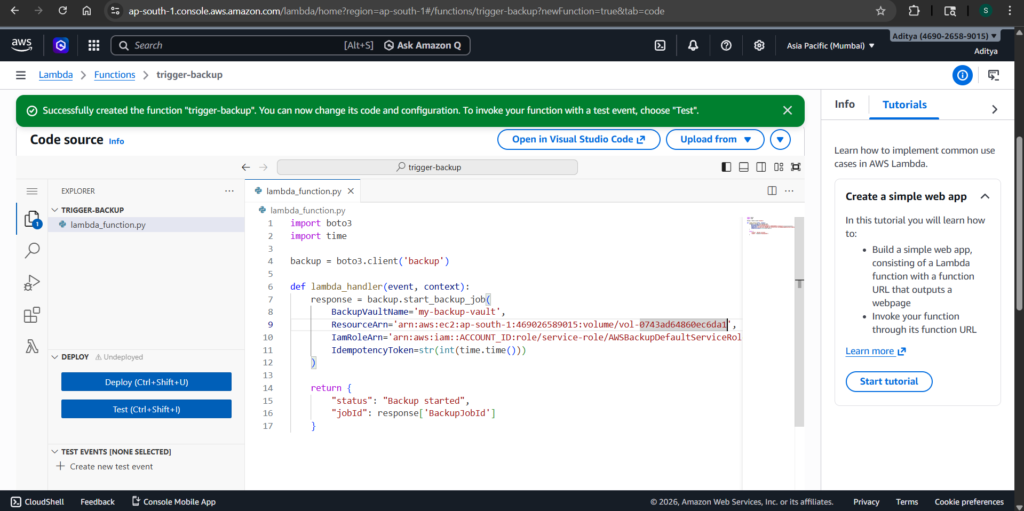Follow the Functions breadcrumb link
1024x511 pixels.
click(x=115, y=75)
